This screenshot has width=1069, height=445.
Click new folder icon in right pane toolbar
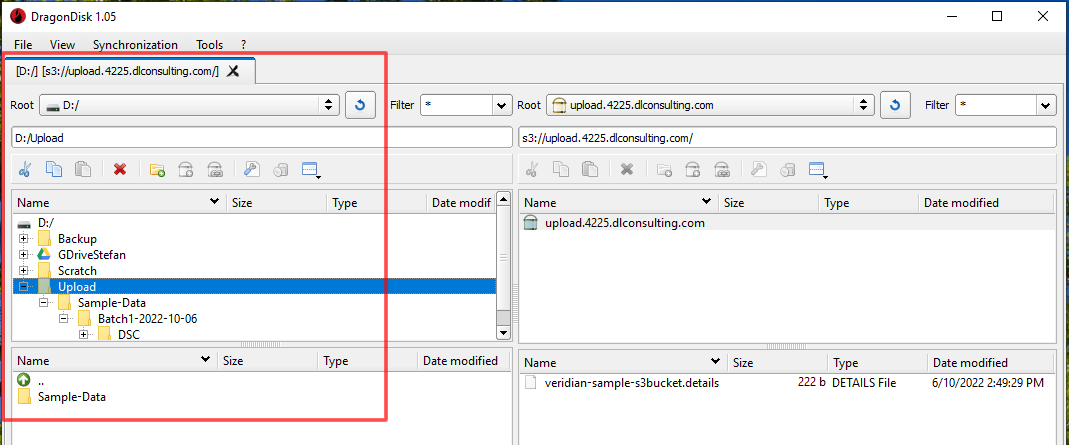pyautogui.click(x=665, y=170)
